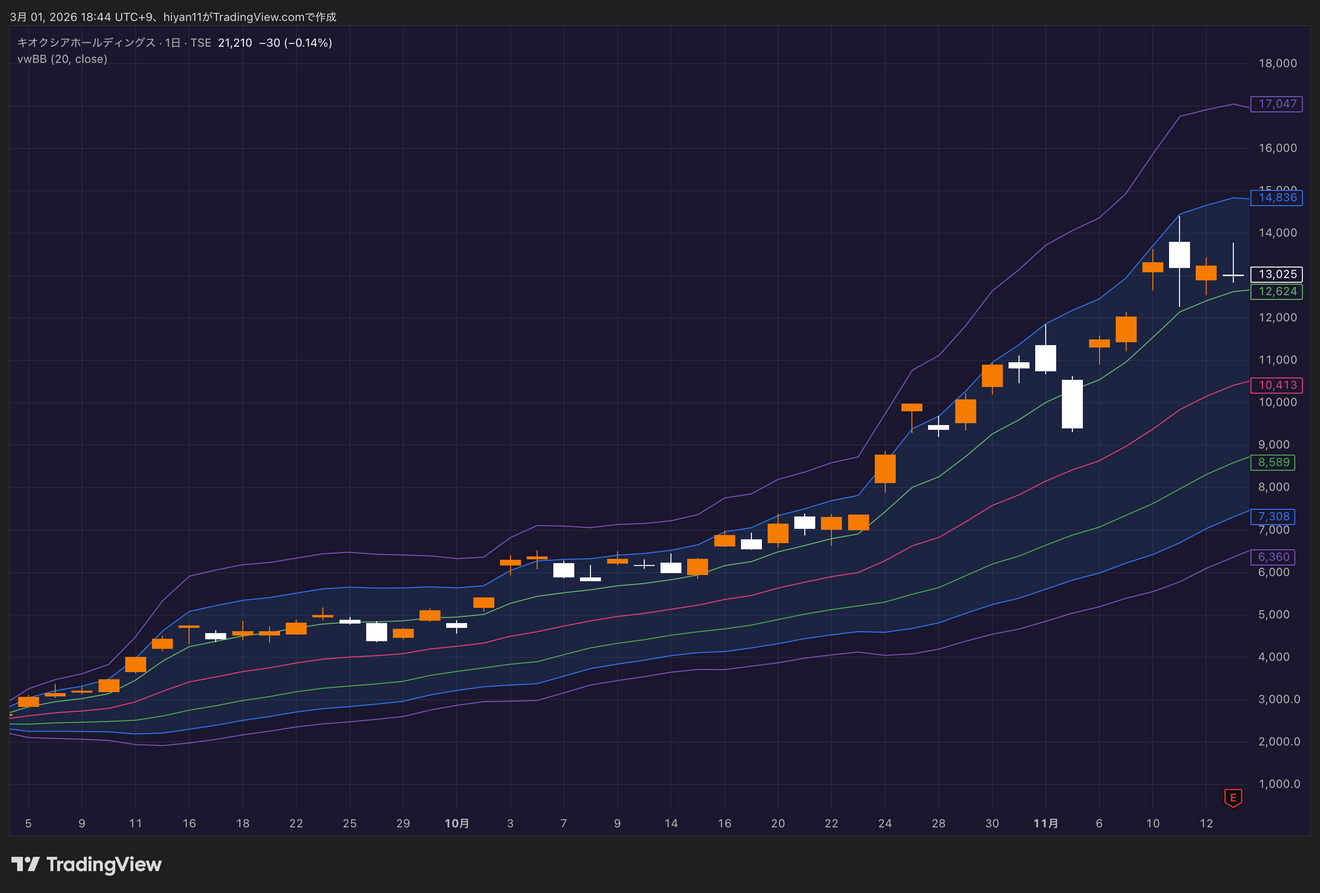Screen dimensions: 1320x893
Task: Select the green 12,624 band price tag
Action: tap(1277, 292)
